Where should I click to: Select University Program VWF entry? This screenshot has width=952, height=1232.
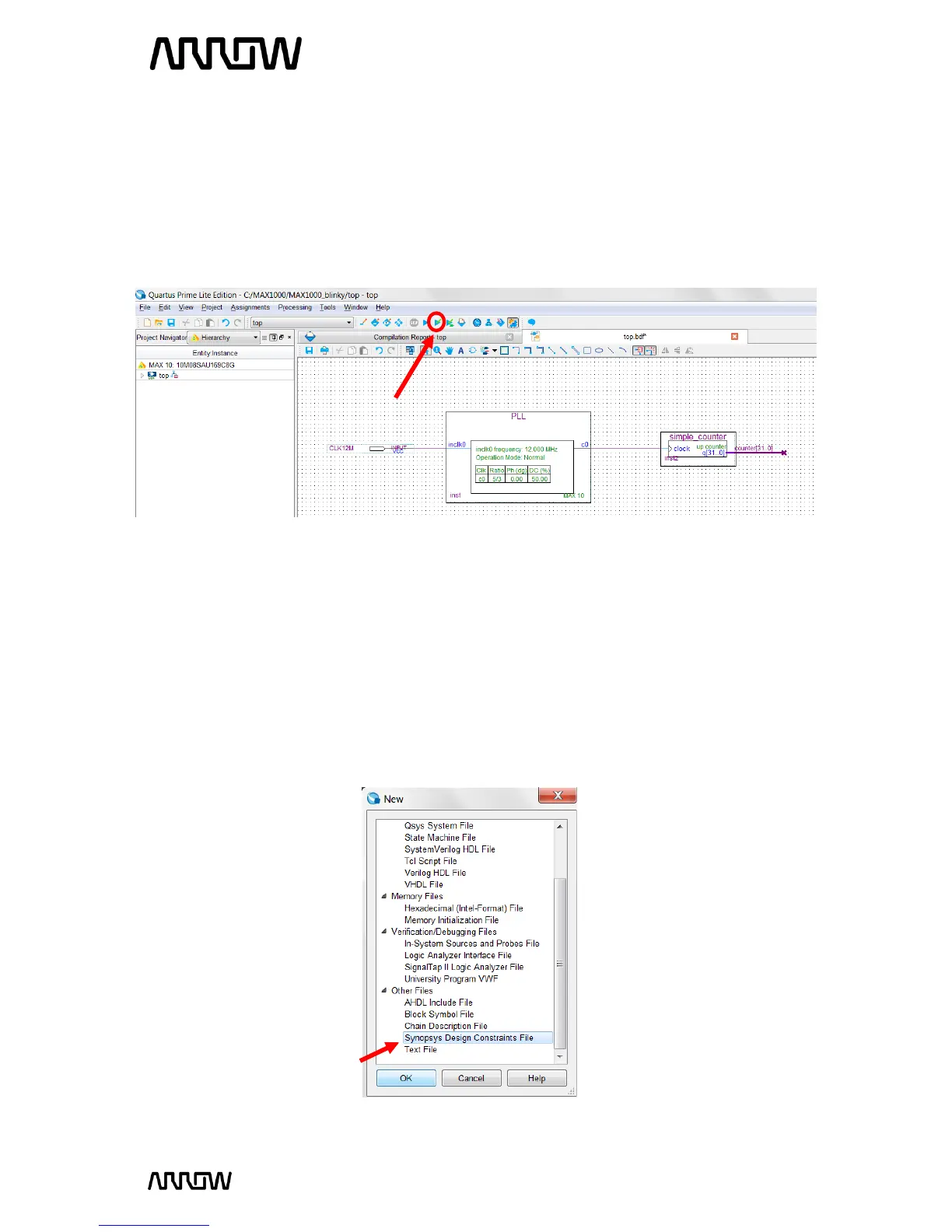pos(451,978)
